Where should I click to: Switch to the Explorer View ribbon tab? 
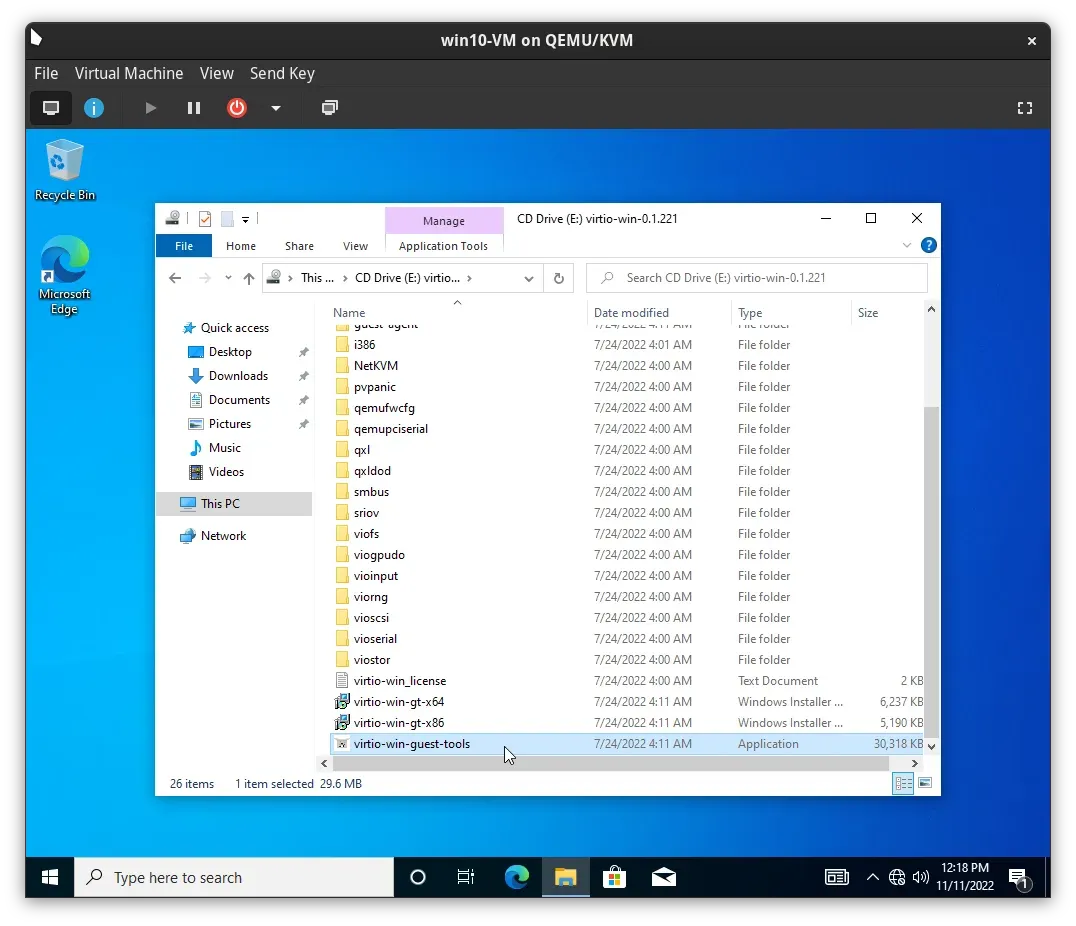point(355,246)
